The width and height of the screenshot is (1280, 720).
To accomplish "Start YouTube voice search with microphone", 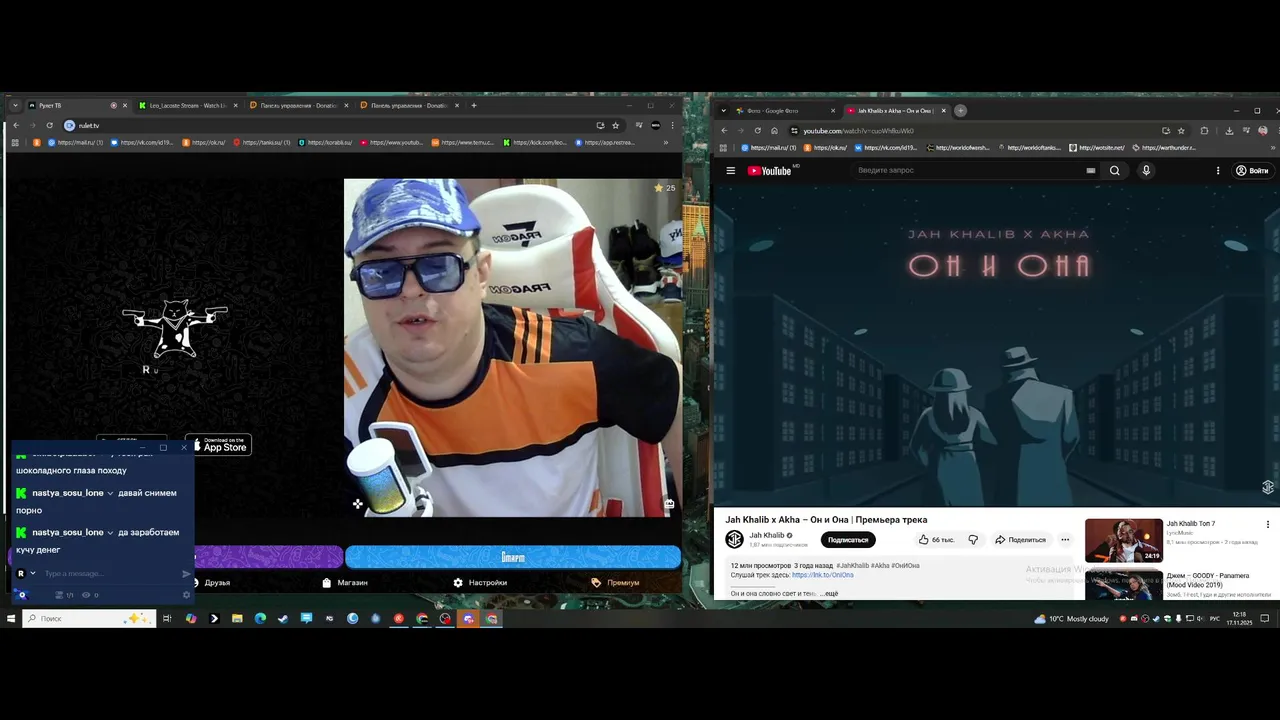I will pyautogui.click(x=1146, y=171).
